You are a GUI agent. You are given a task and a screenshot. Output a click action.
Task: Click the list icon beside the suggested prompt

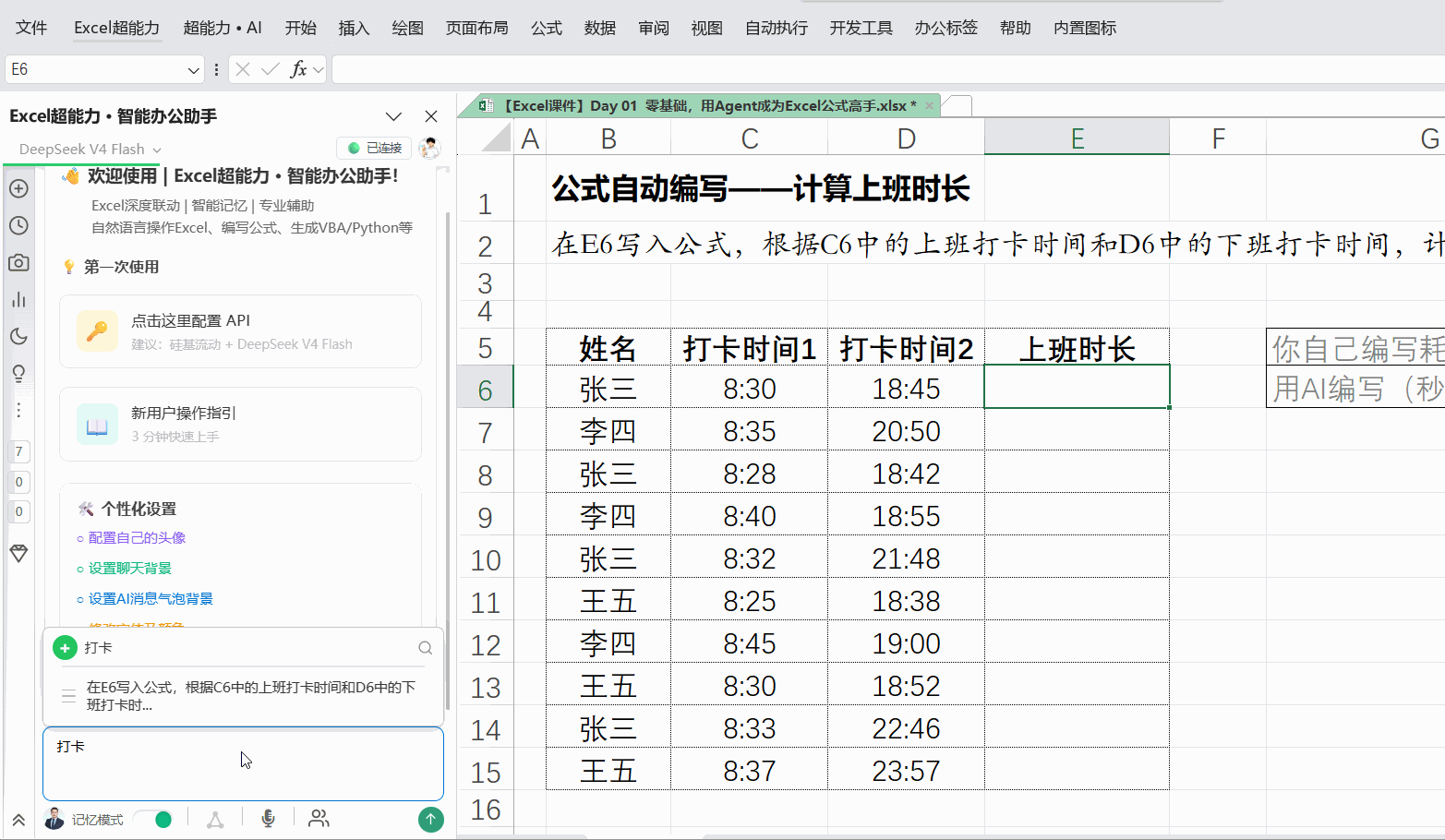pyautogui.click(x=68, y=696)
